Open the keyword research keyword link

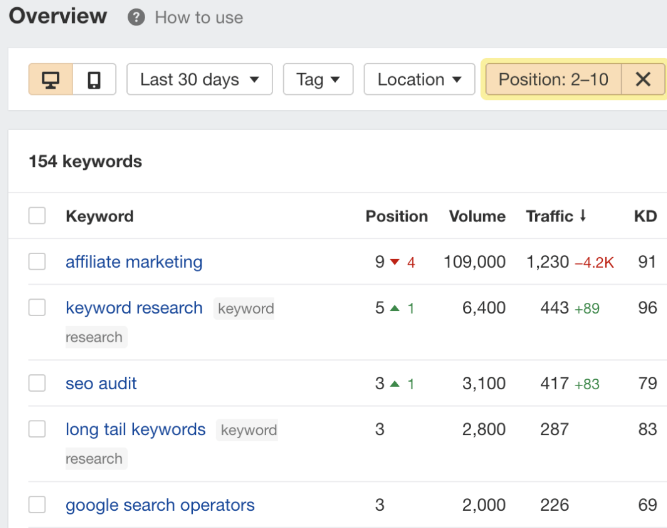(x=134, y=308)
